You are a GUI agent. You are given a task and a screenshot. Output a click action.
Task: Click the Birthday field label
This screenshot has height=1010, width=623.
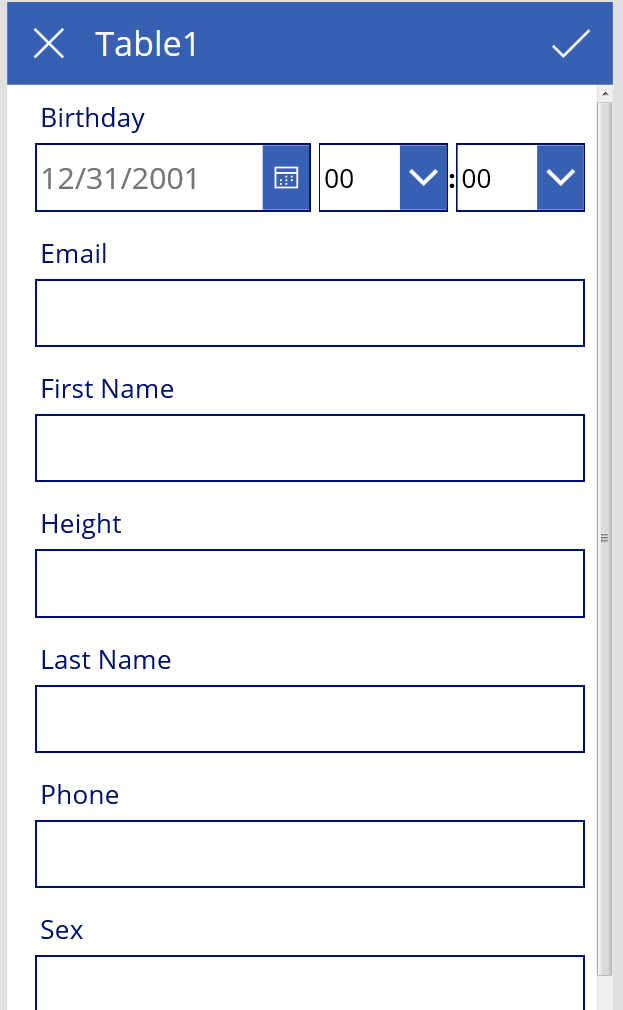[x=93, y=118]
